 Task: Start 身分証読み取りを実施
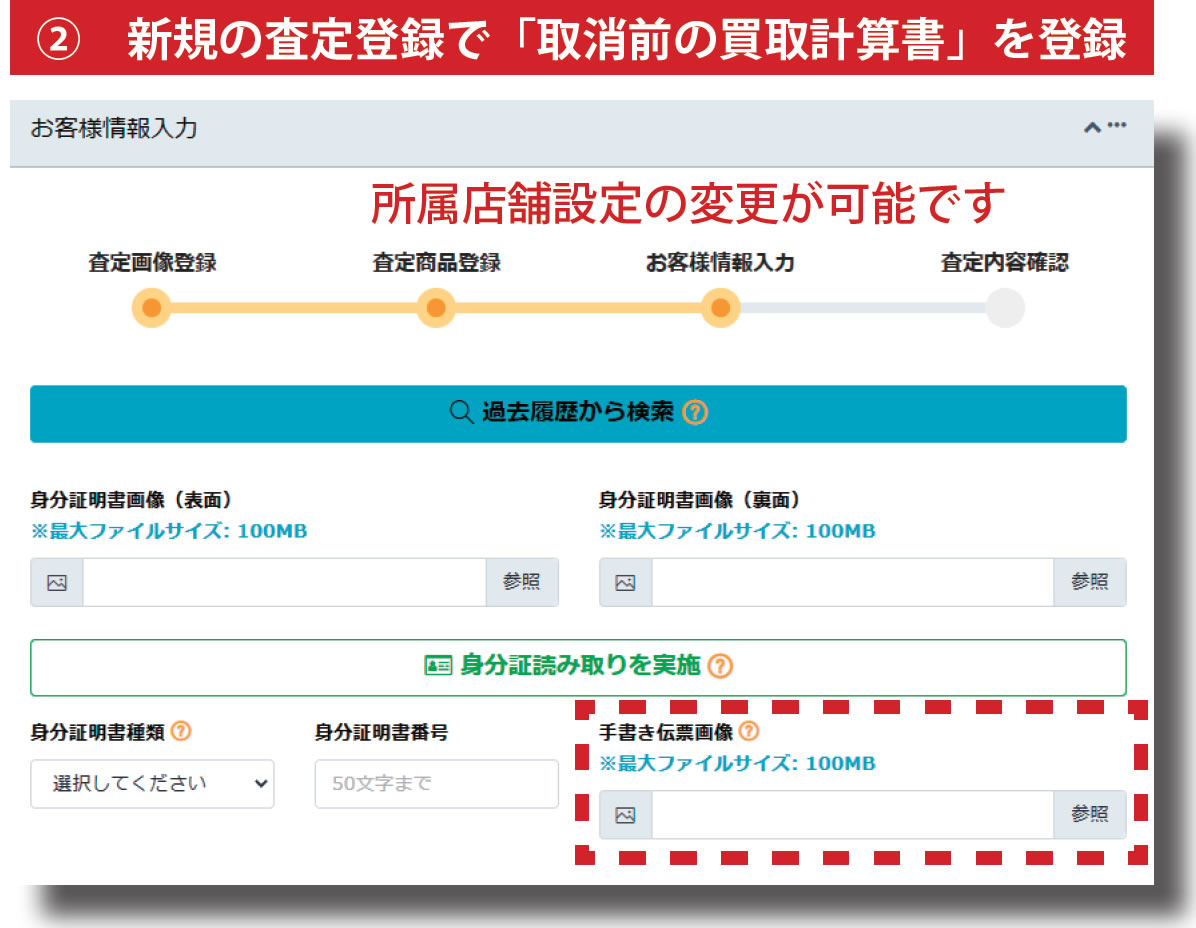[577, 667]
